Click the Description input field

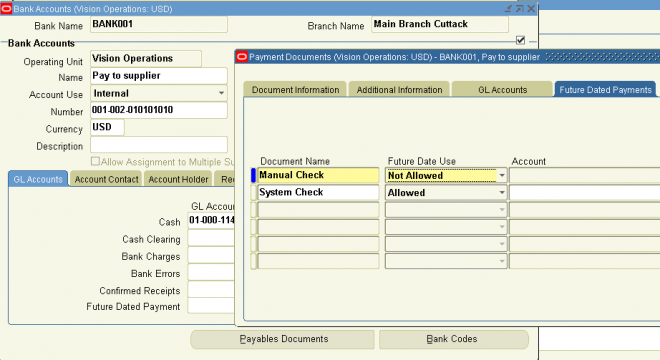click(x=159, y=145)
